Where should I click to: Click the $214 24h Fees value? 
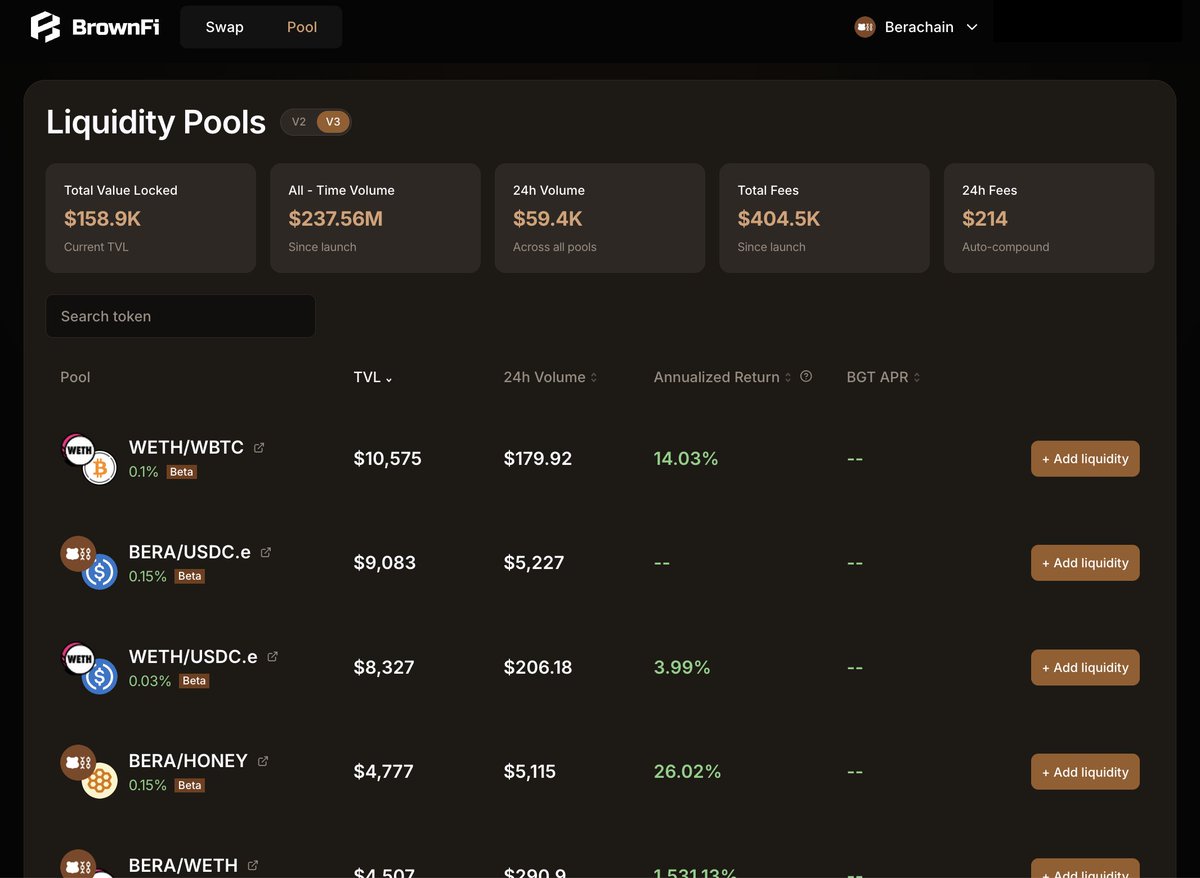click(985, 219)
